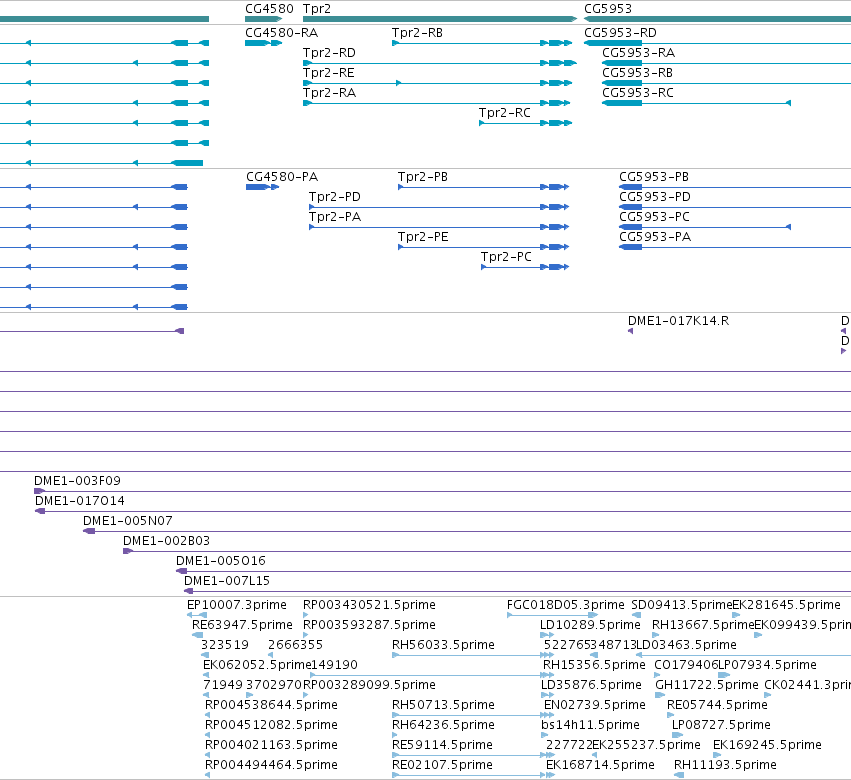The width and height of the screenshot is (851, 780).
Task: Select the DME1-005O16 clone label
Action: pos(221,561)
